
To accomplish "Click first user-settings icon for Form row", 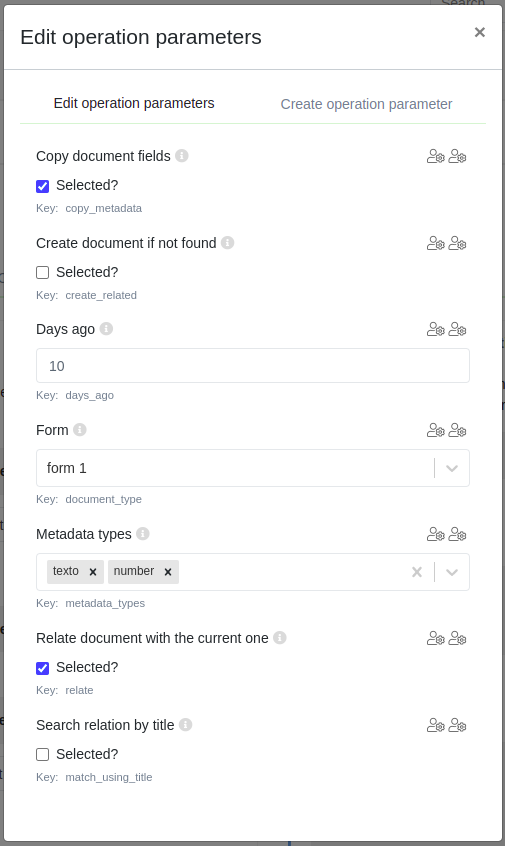I will [x=435, y=430].
